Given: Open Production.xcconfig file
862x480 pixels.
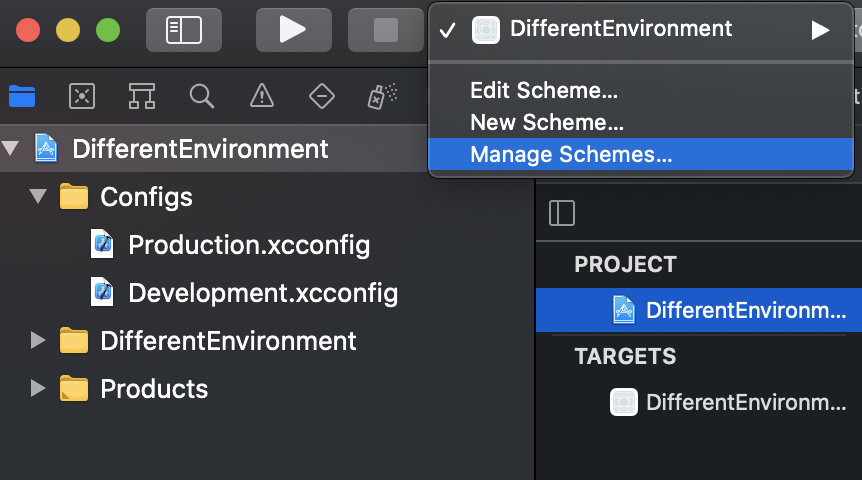Looking at the screenshot, I should [x=249, y=245].
